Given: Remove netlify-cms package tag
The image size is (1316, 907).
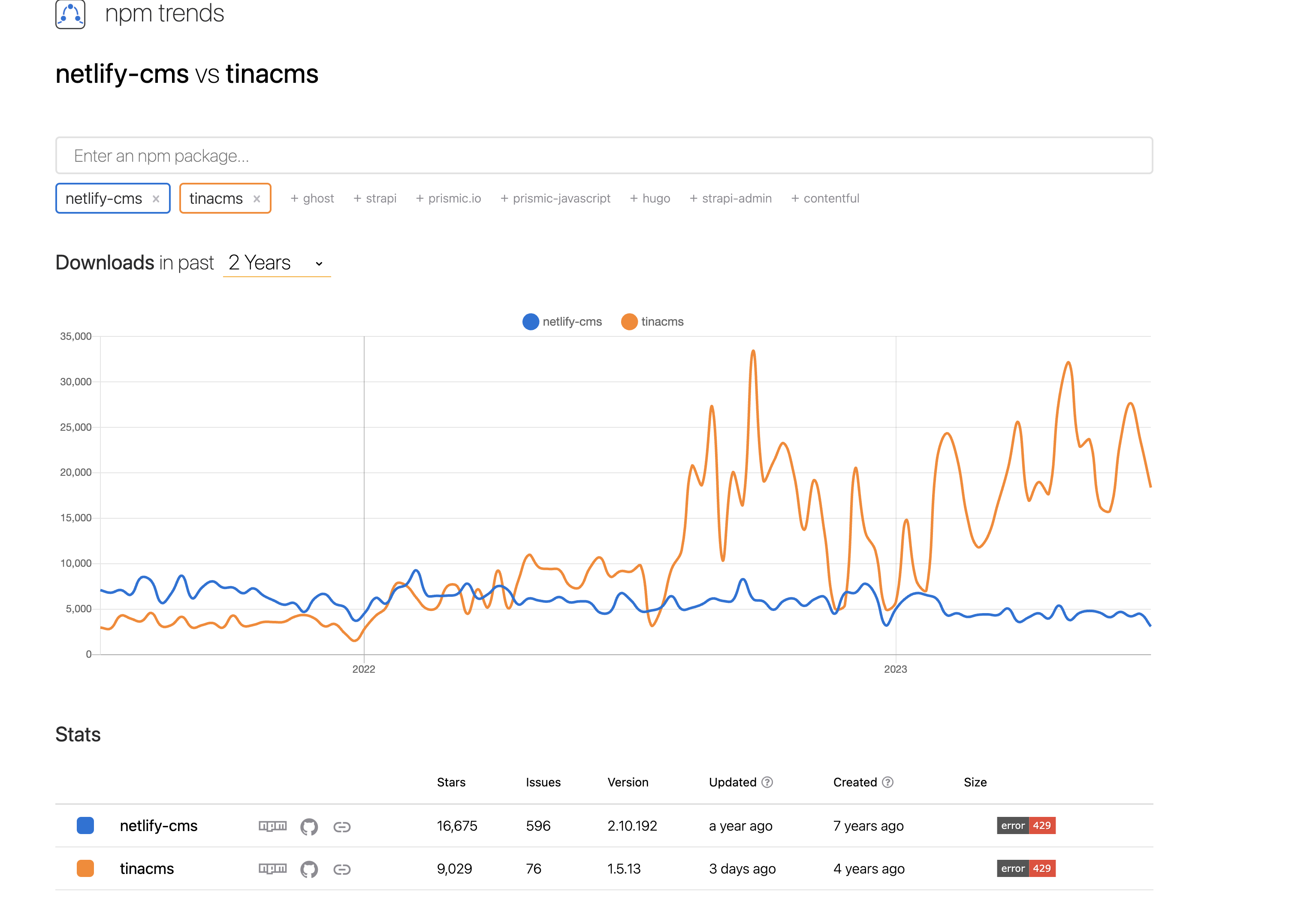Looking at the screenshot, I should [x=156, y=199].
